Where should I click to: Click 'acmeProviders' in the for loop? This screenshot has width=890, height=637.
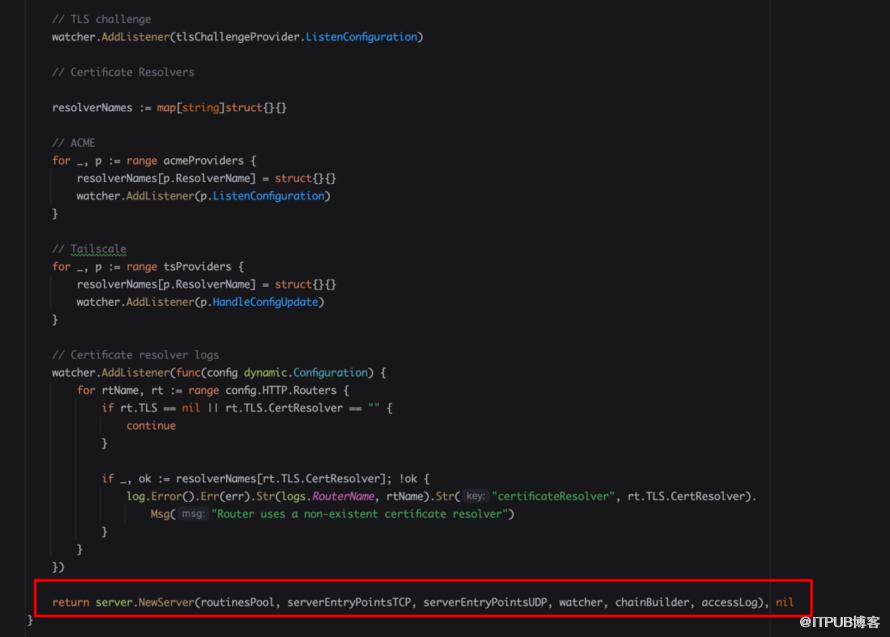(x=203, y=161)
